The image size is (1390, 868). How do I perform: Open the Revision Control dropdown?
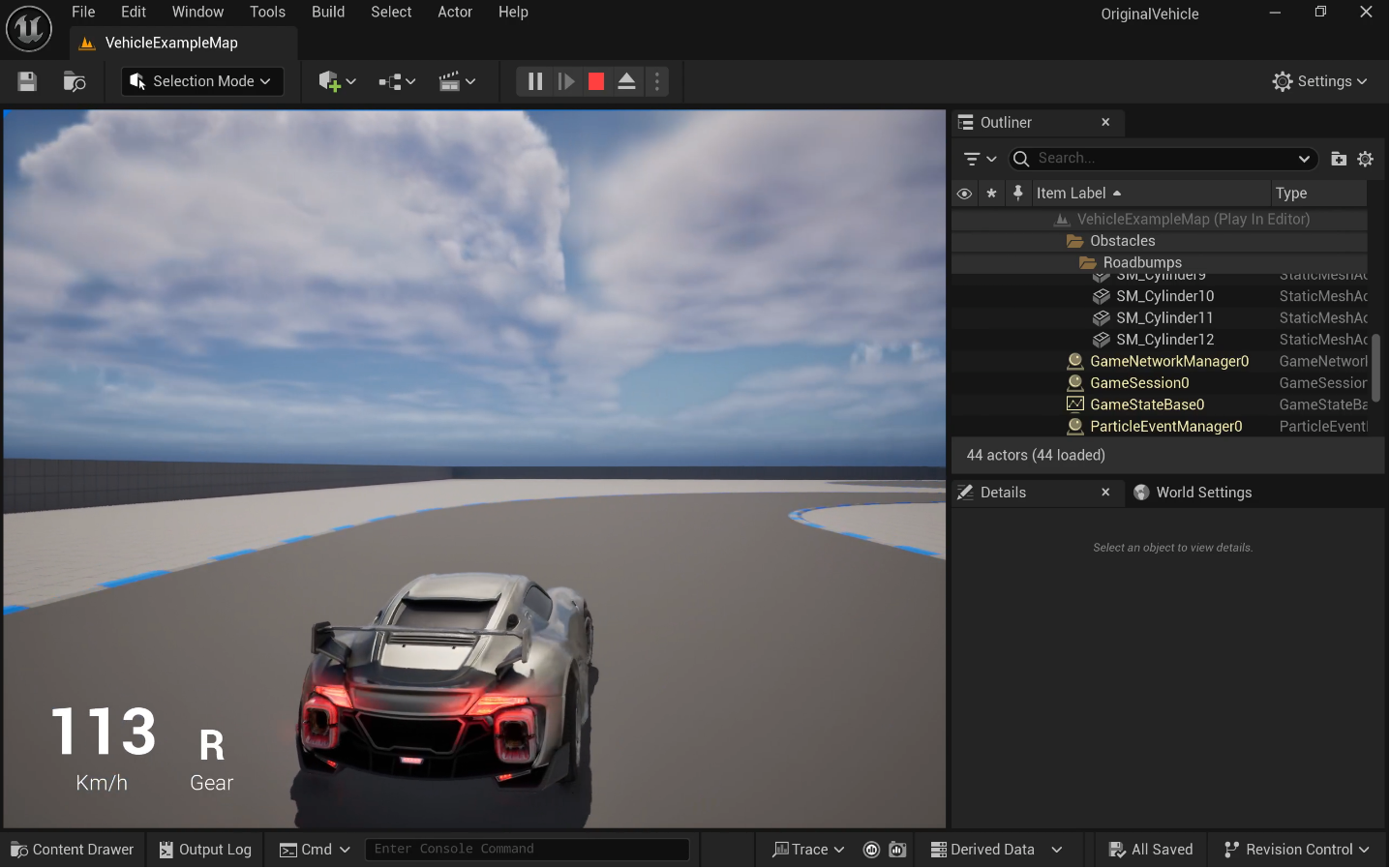point(1297,850)
